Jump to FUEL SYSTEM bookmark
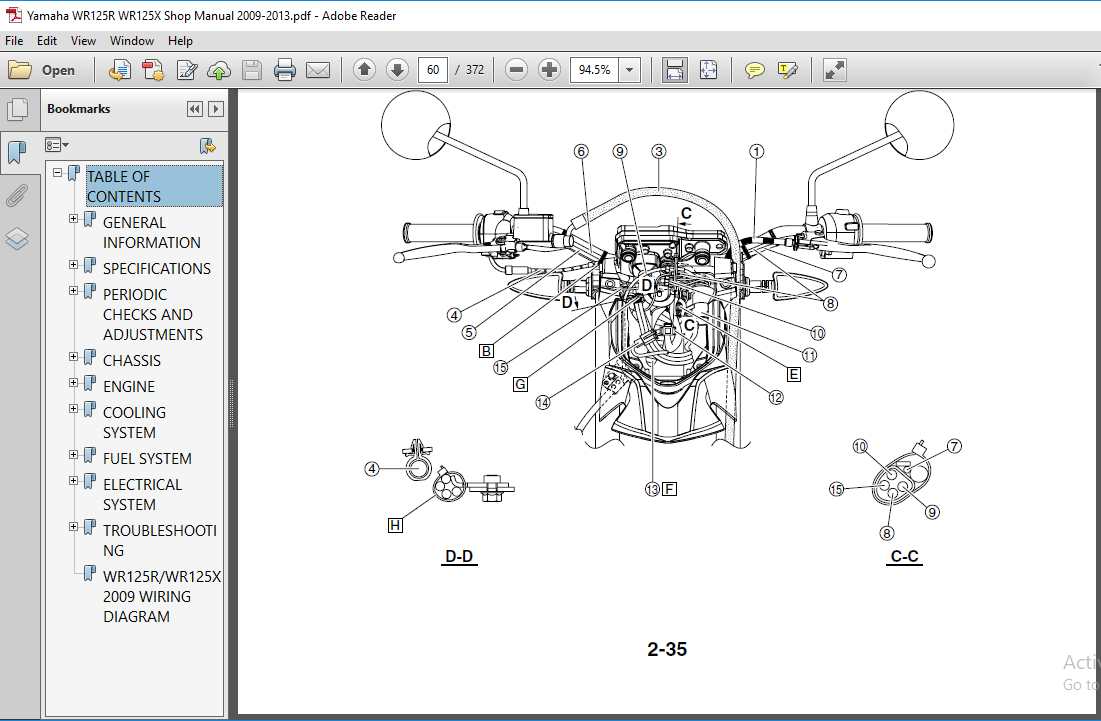 [x=147, y=458]
